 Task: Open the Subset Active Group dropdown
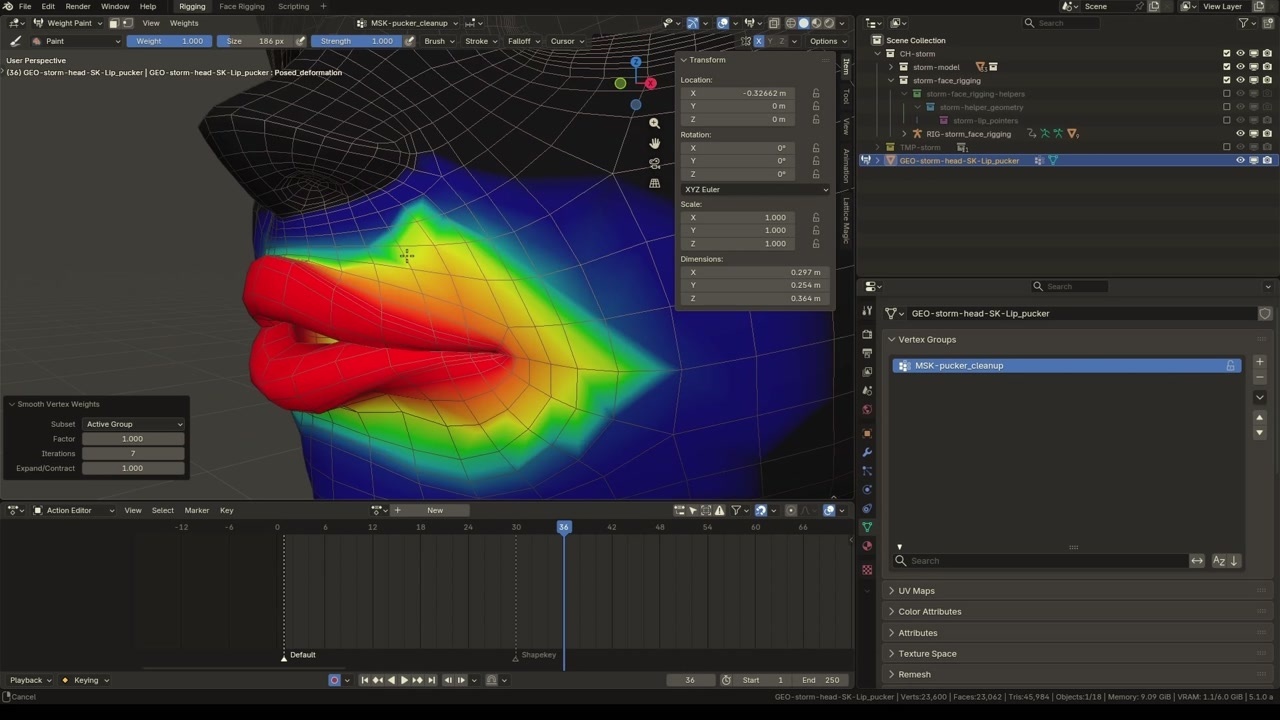133,424
